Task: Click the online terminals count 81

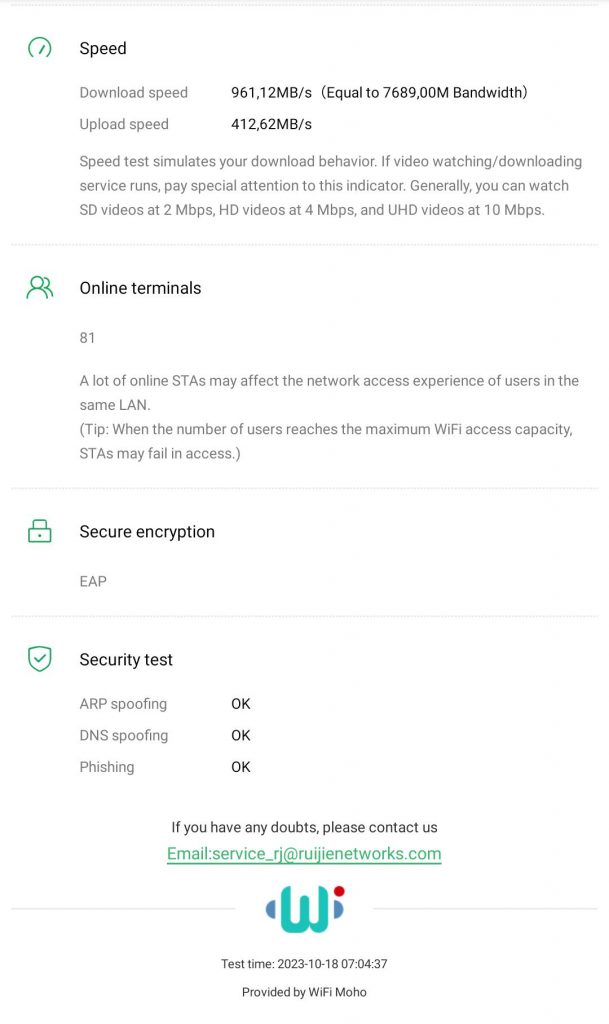Action: click(x=88, y=338)
